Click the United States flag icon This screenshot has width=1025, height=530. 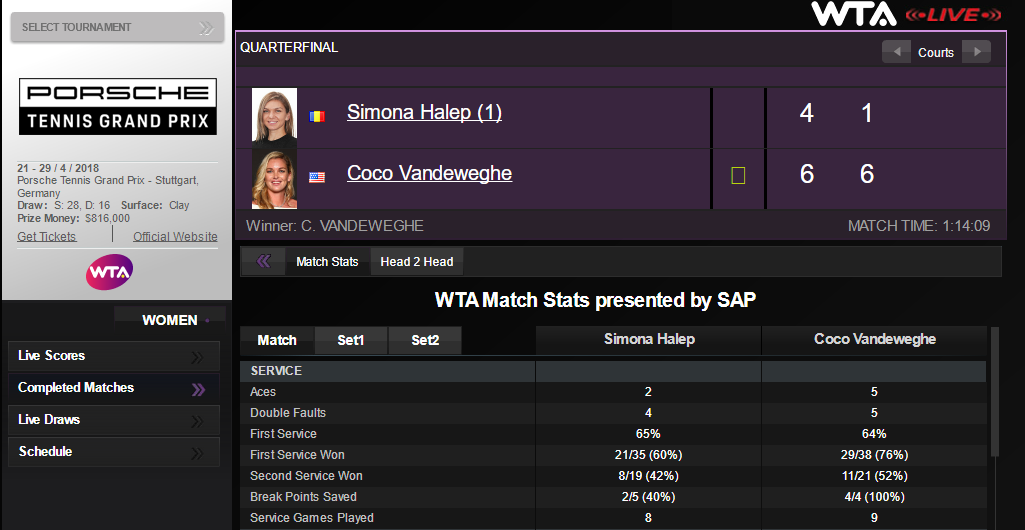tap(317, 177)
